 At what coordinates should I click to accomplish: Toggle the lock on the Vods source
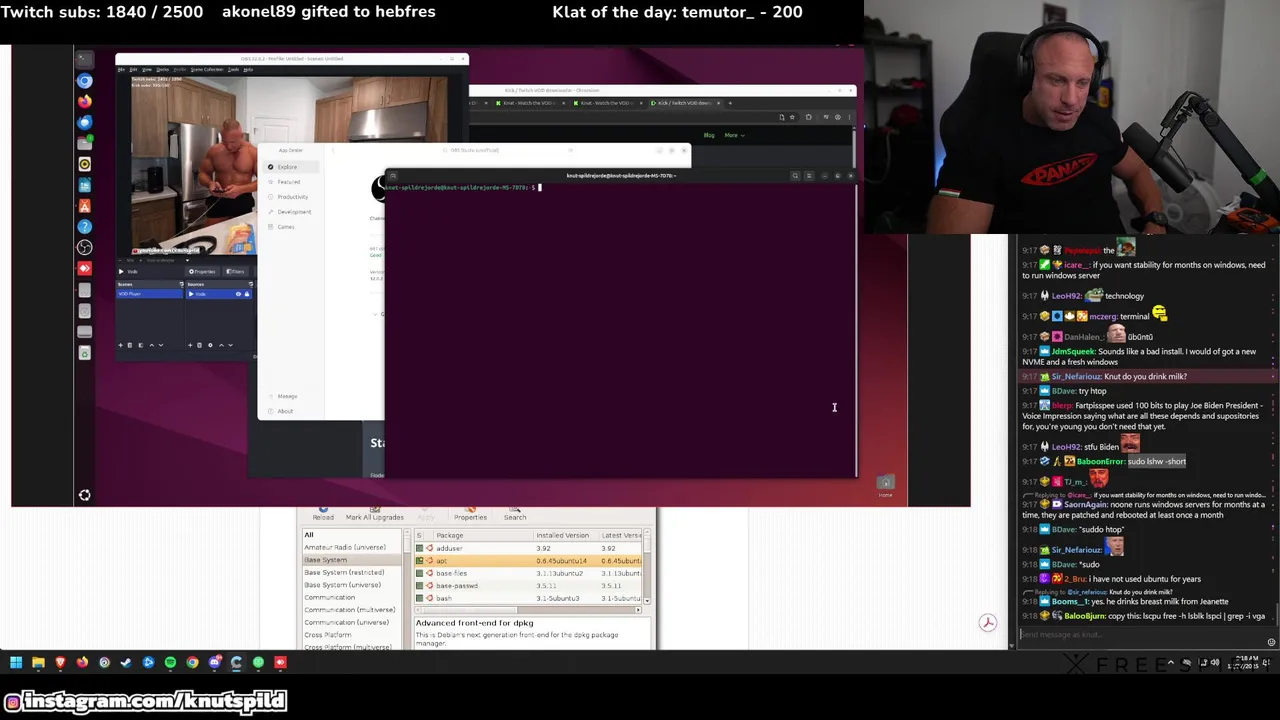[247, 294]
